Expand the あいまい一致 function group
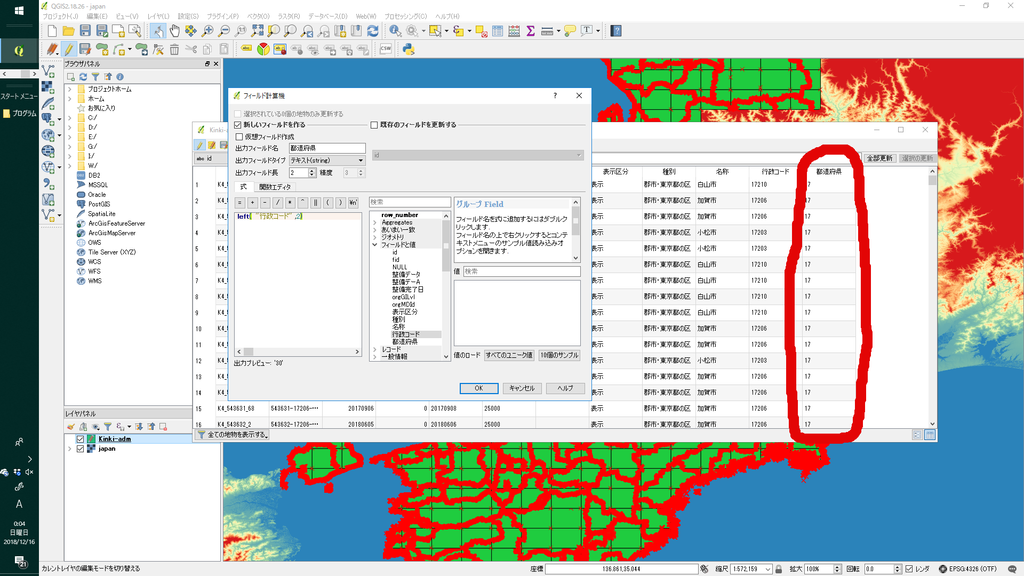The image size is (1024, 576). (x=375, y=230)
